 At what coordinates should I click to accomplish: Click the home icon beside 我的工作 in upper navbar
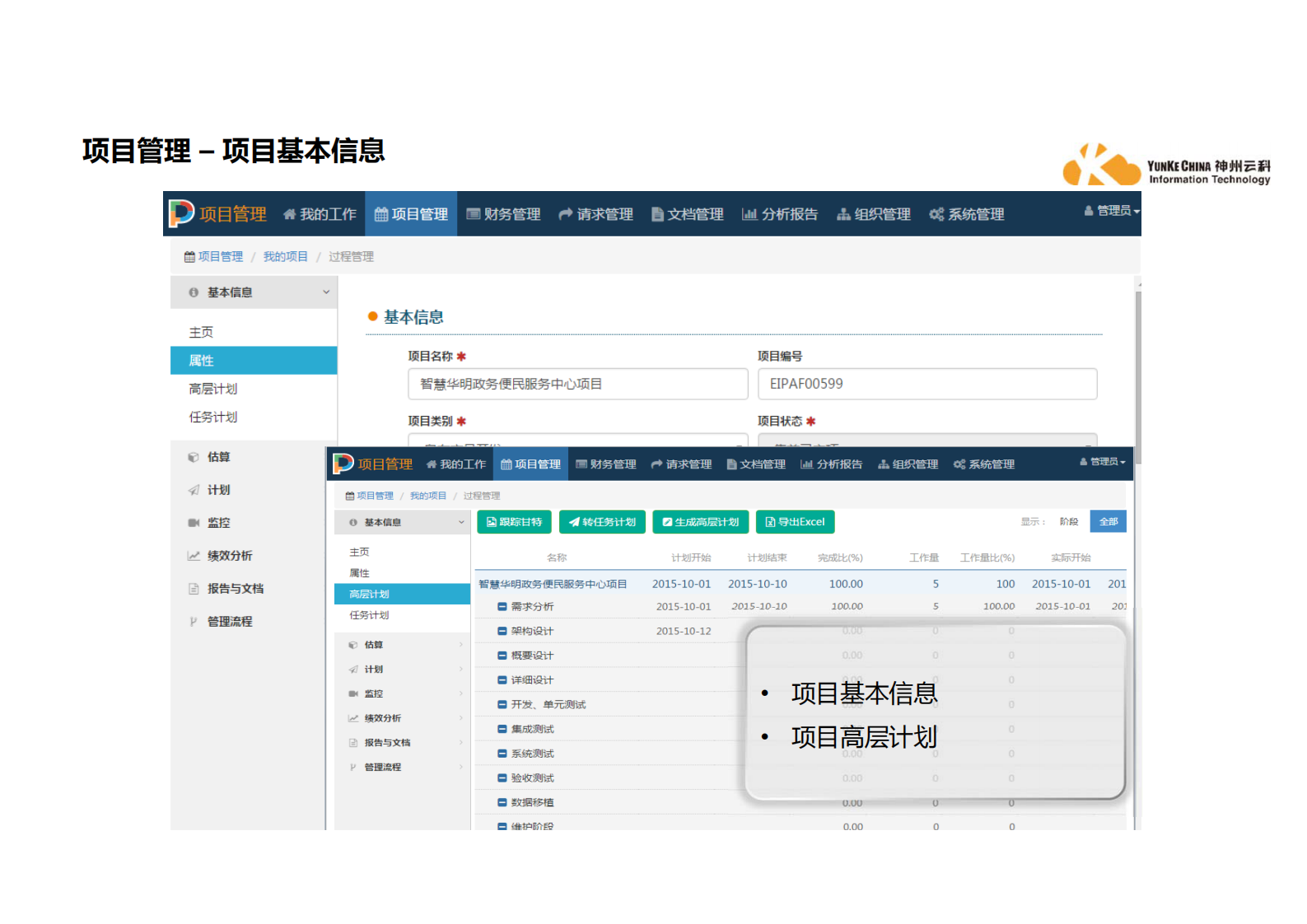pos(289,214)
